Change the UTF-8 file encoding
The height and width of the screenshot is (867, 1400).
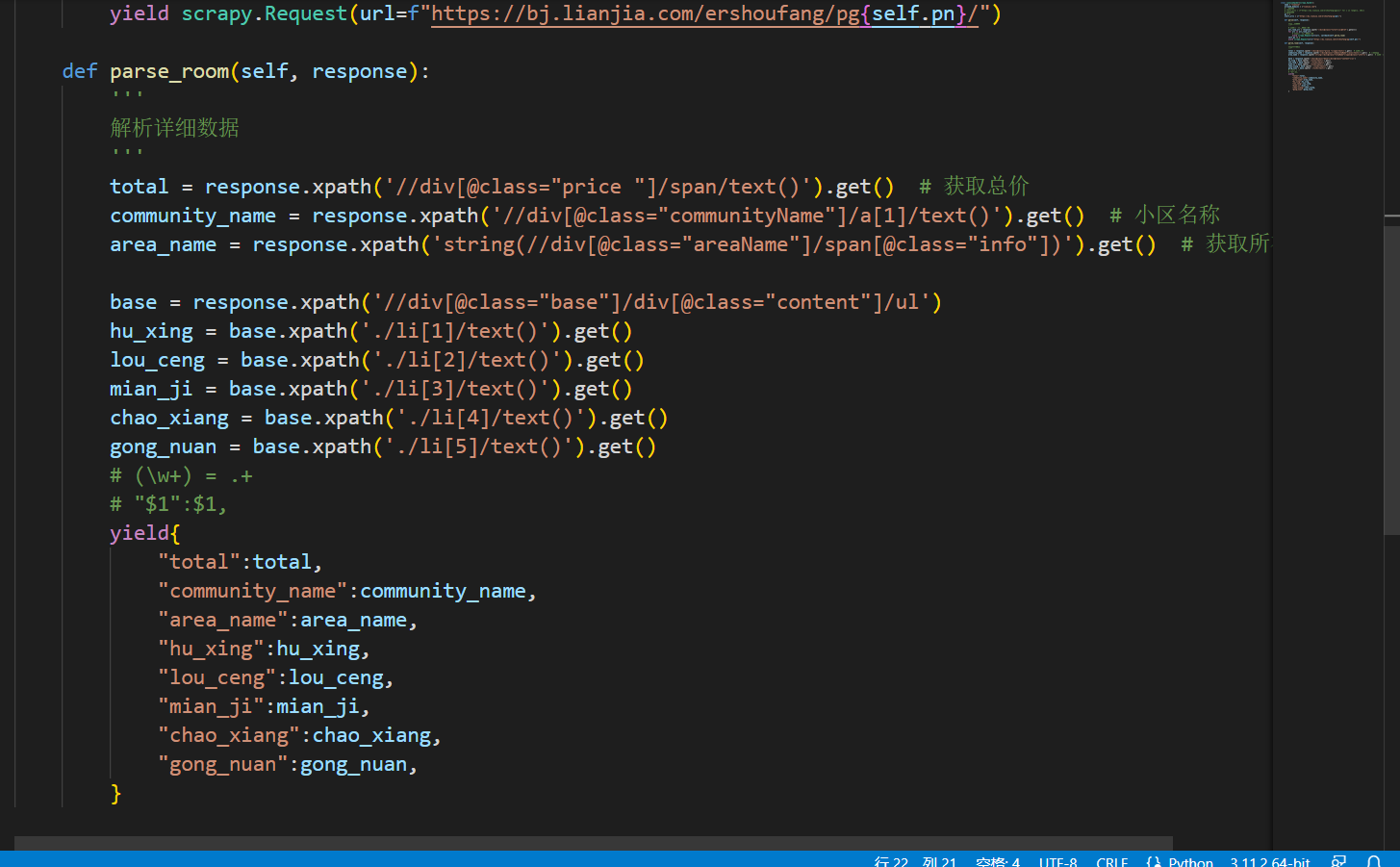coord(1057,861)
